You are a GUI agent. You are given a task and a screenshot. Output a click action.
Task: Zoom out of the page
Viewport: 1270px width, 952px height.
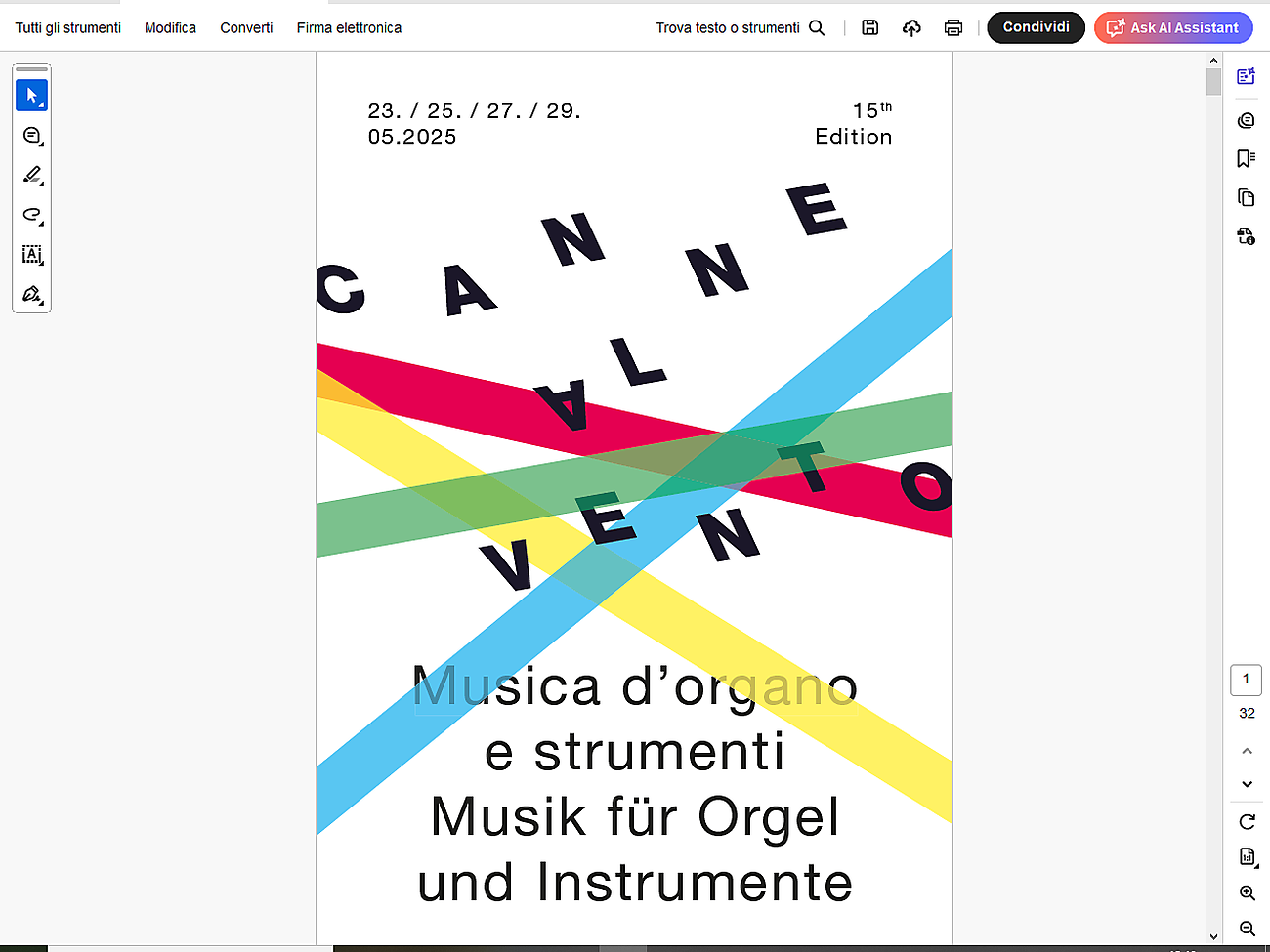coord(1247,928)
